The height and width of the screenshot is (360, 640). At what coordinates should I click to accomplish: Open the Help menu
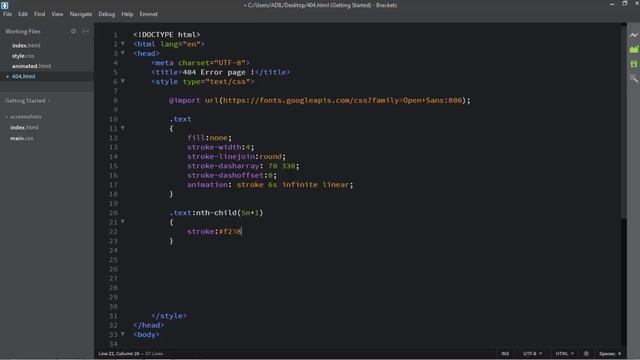click(x=127, y=14)
